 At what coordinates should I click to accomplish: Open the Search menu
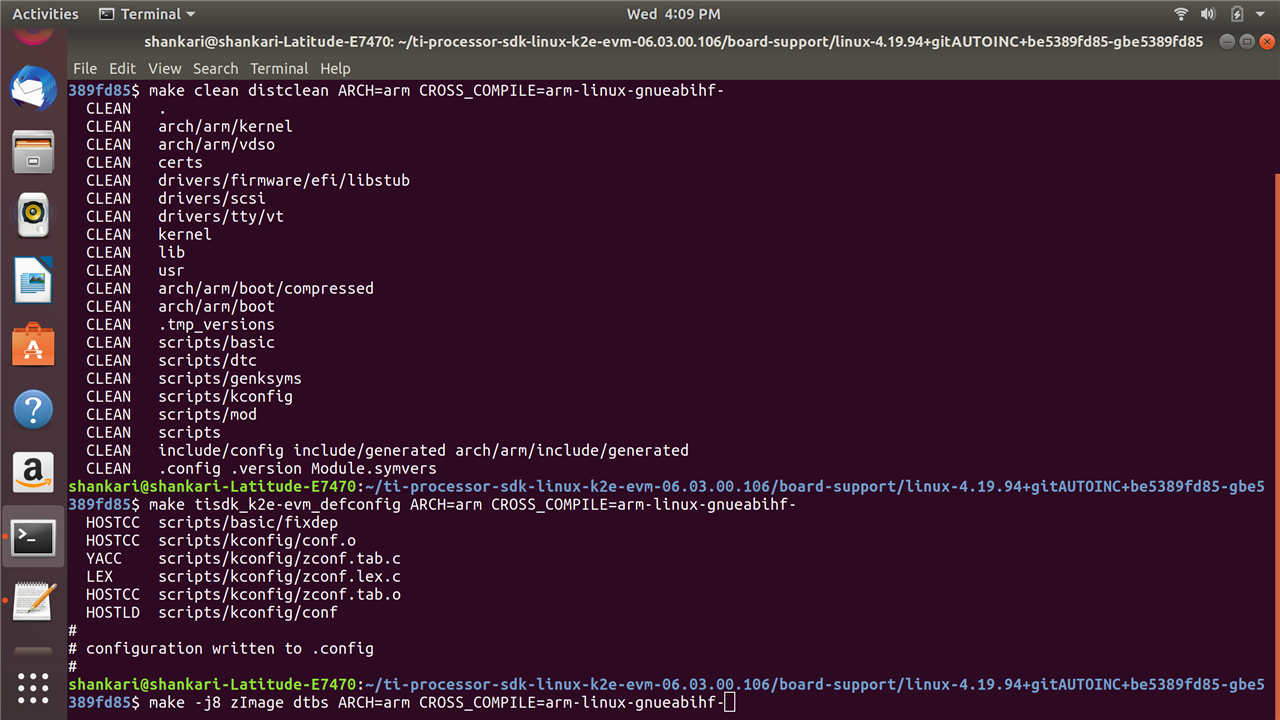pyautogui.click(x=215, y=68)
